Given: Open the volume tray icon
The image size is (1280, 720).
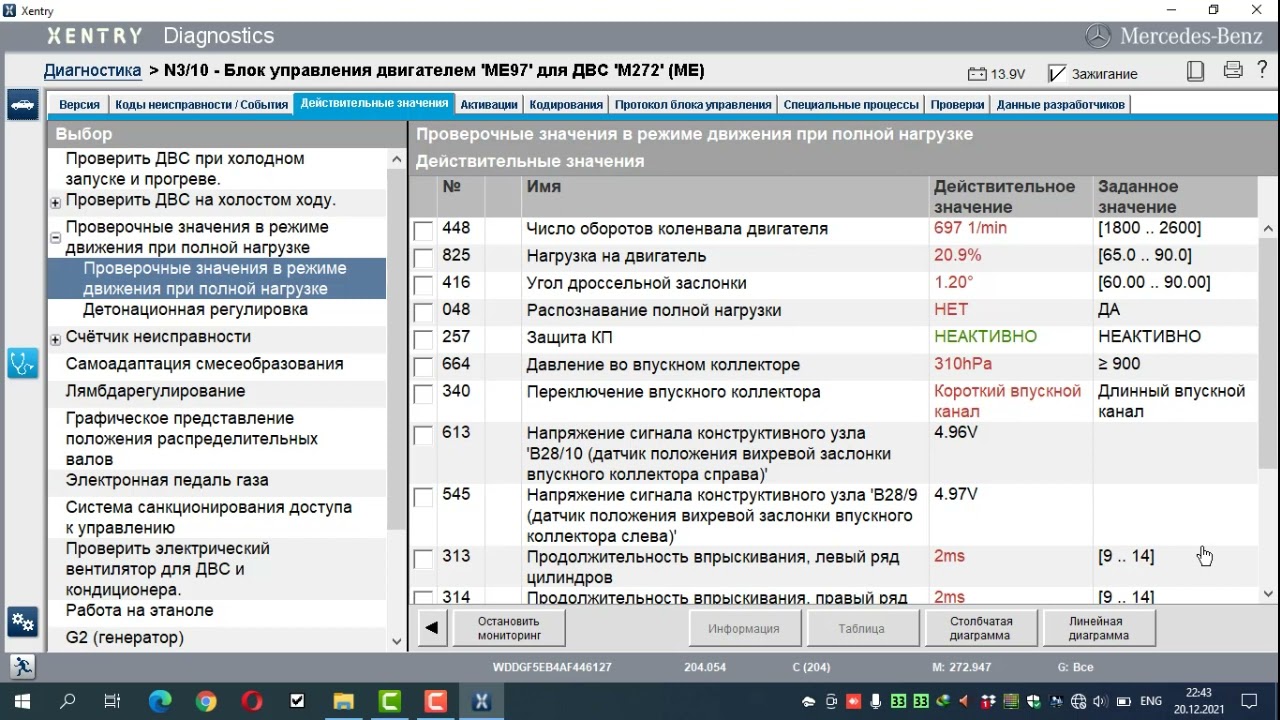Looking at the screenshot, I should [x=1100, y=702].
